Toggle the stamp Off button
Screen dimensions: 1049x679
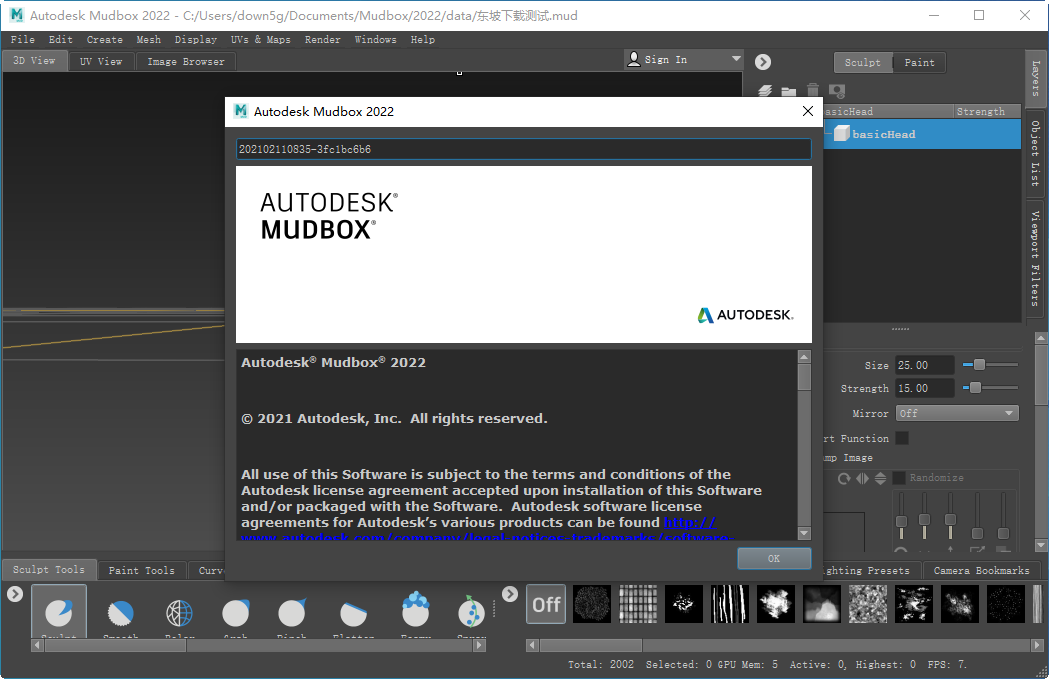pyautogui.click(x=545, y=604)
